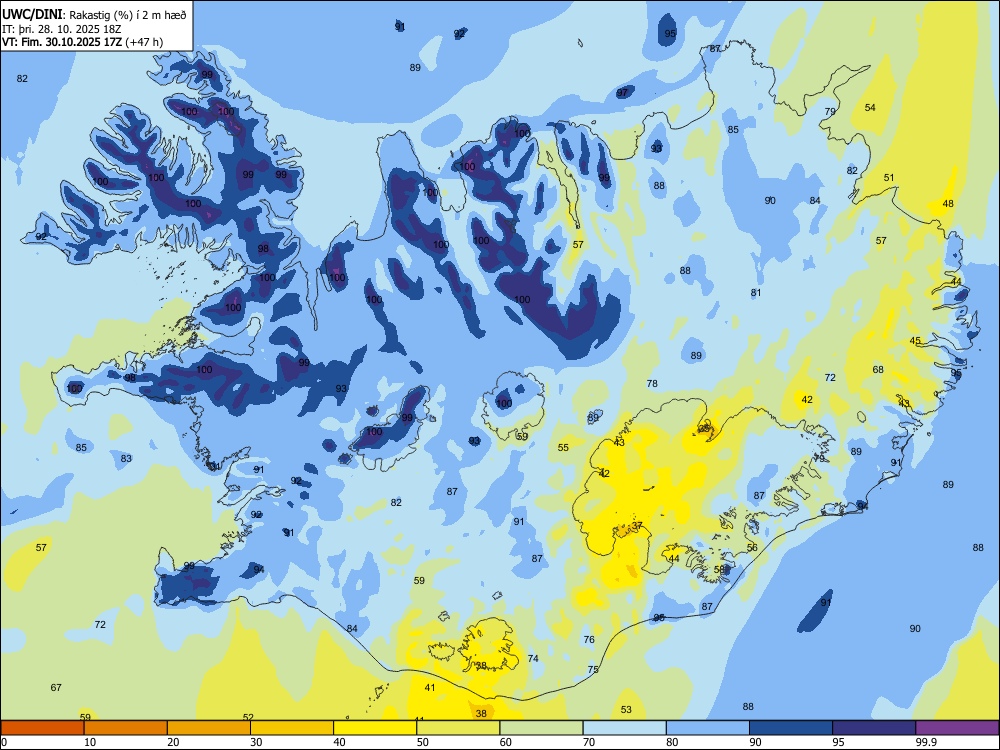The image size is (1000, 750).
Task: Select the pale blue 70–80 legend swatch
Action: click(x=624, y=728)
